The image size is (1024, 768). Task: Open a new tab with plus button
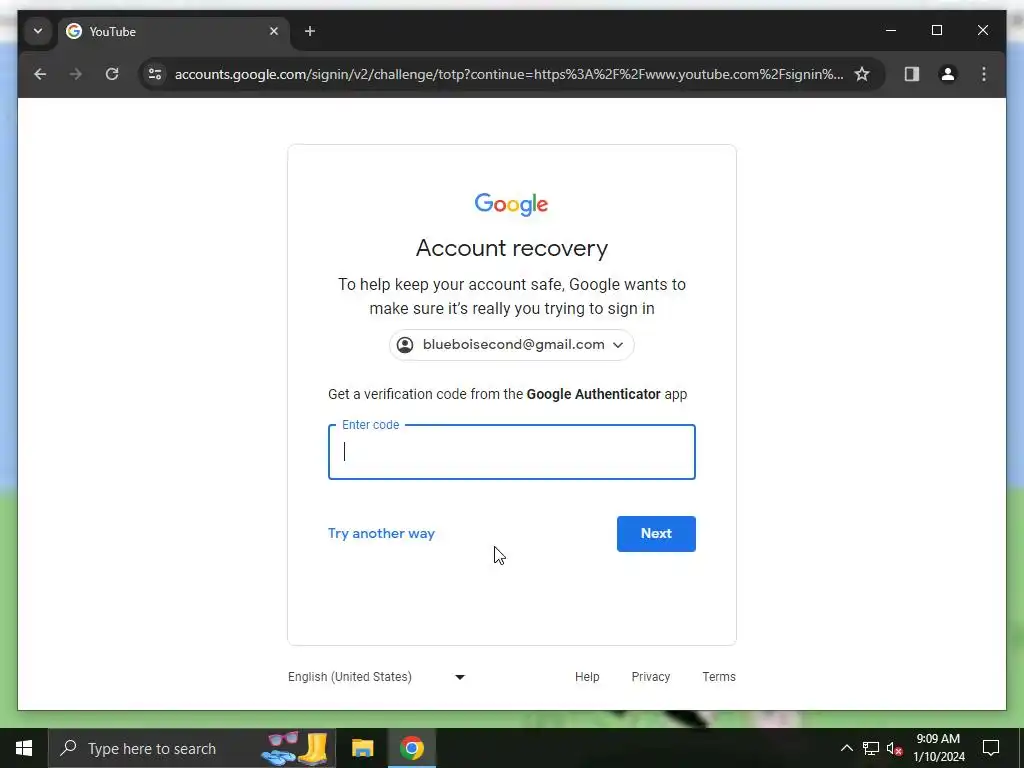pos(310,31)
